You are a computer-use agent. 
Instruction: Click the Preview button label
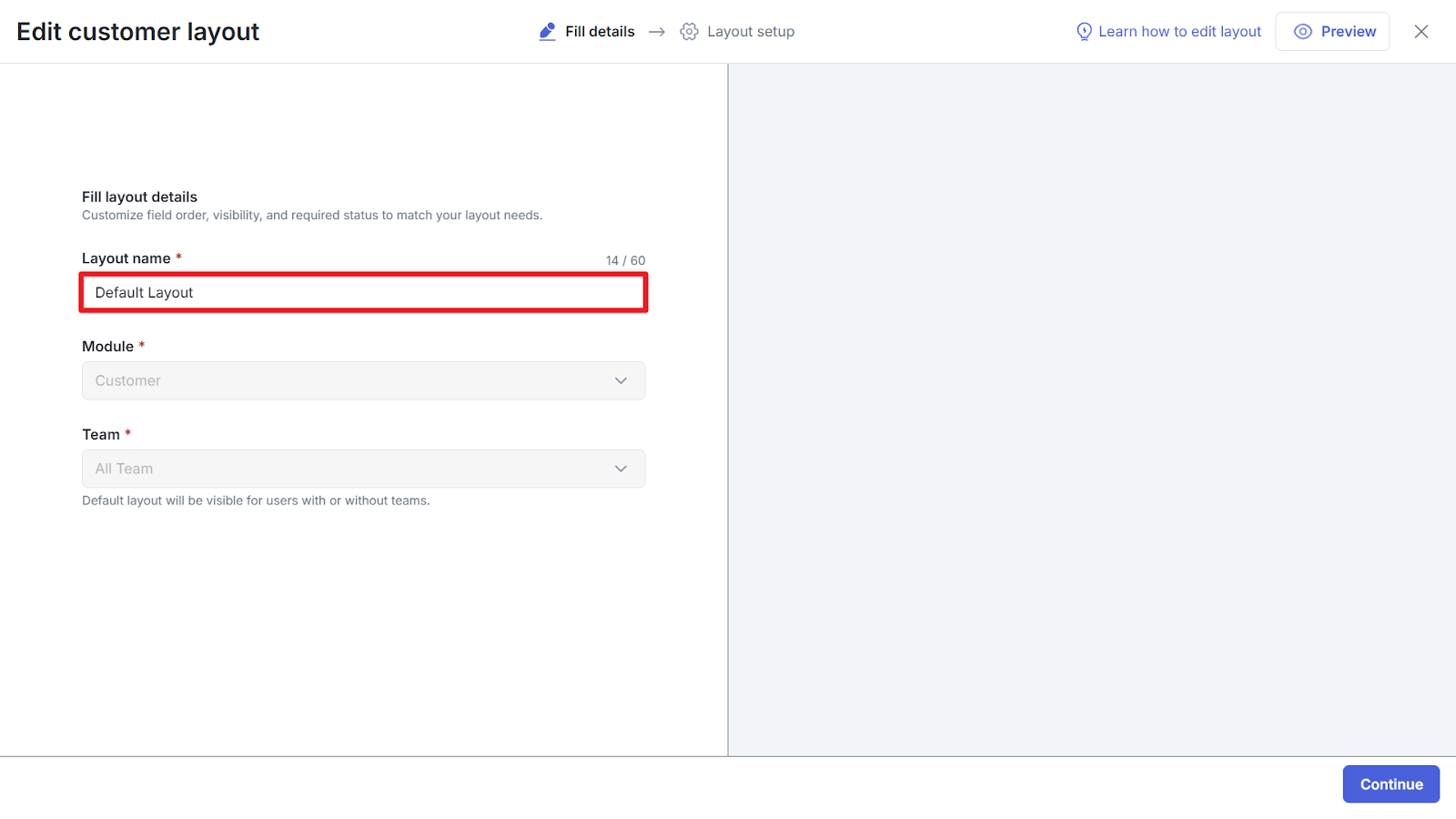click(1348, 32)
